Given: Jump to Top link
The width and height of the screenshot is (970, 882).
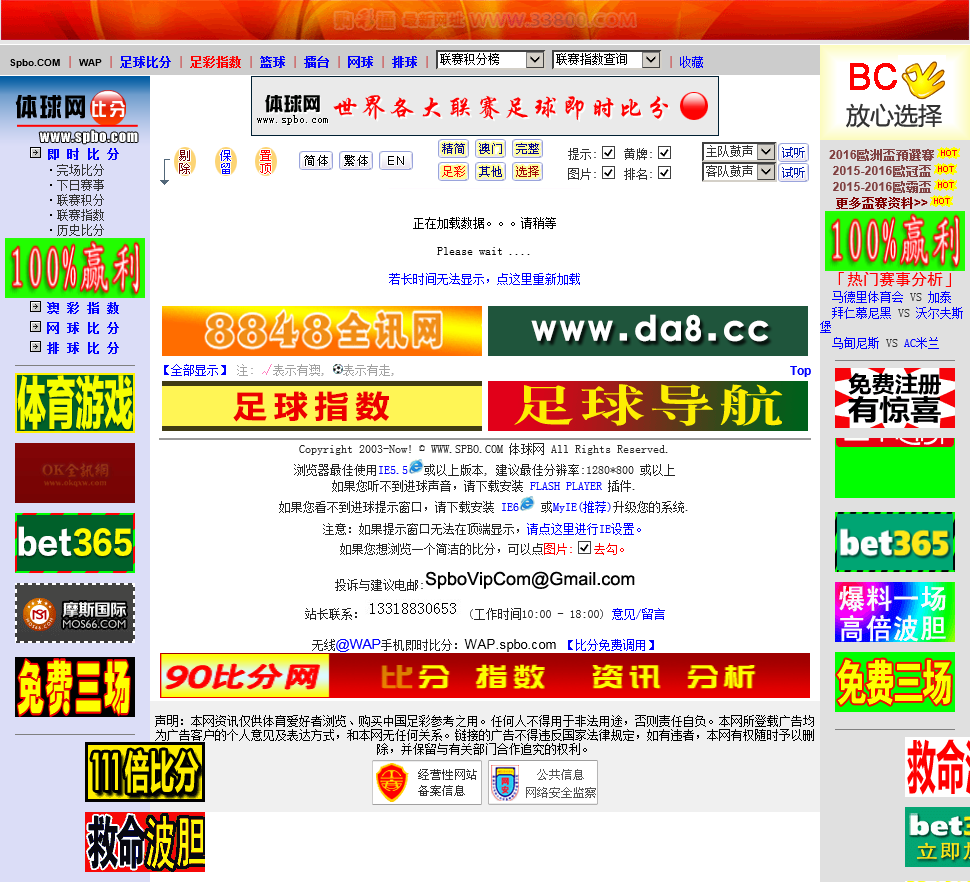Looking at the screenshot, I should [800, 370].
